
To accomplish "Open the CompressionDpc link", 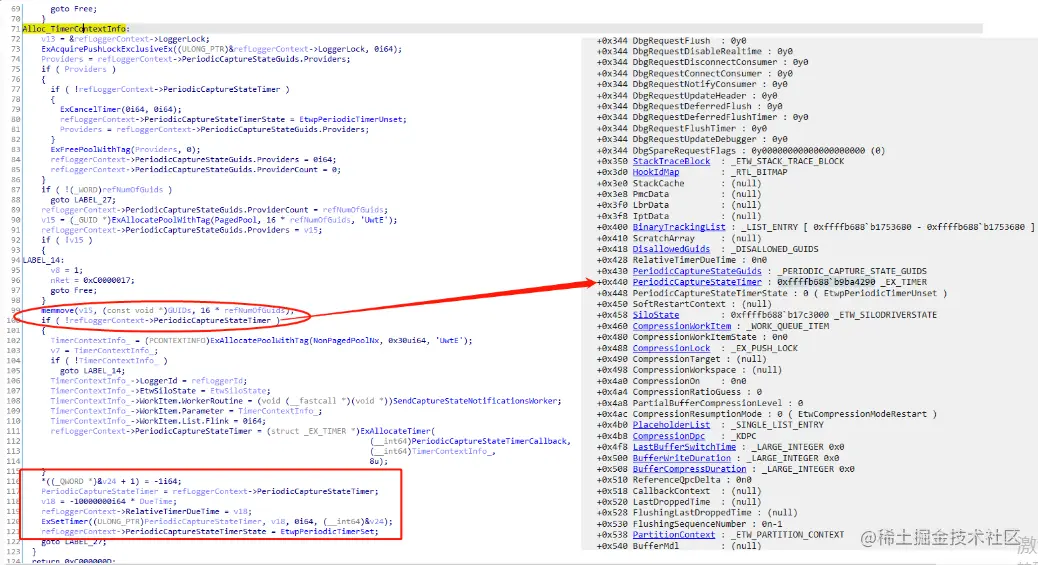I will click(x=669, y=436).
